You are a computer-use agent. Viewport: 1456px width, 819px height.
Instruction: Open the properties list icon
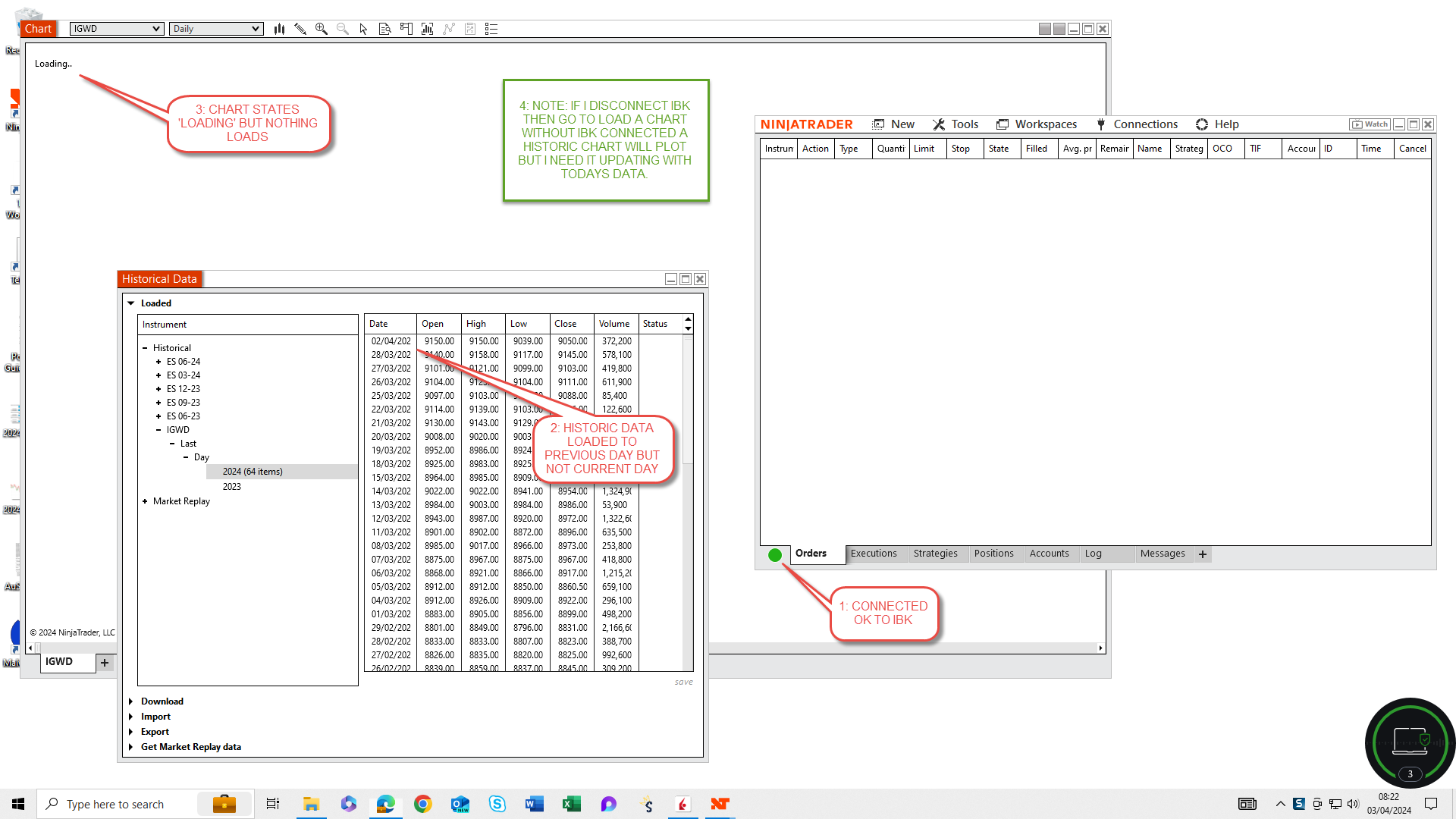(x=491, y=29)
